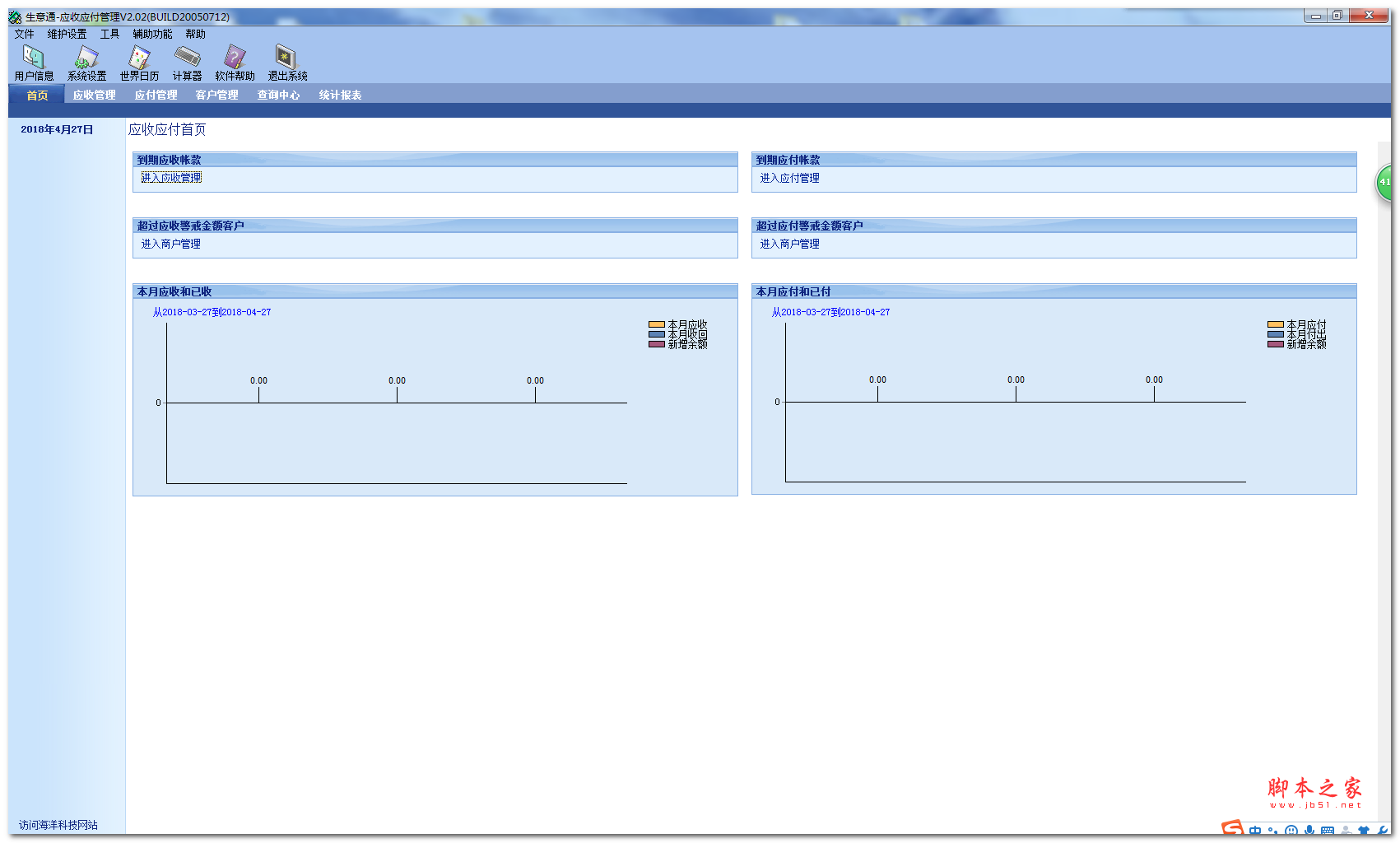Click the orange 本月应付 legend swatch
The height and width of the screenshot is (843, 1400).
point(1276,324)
